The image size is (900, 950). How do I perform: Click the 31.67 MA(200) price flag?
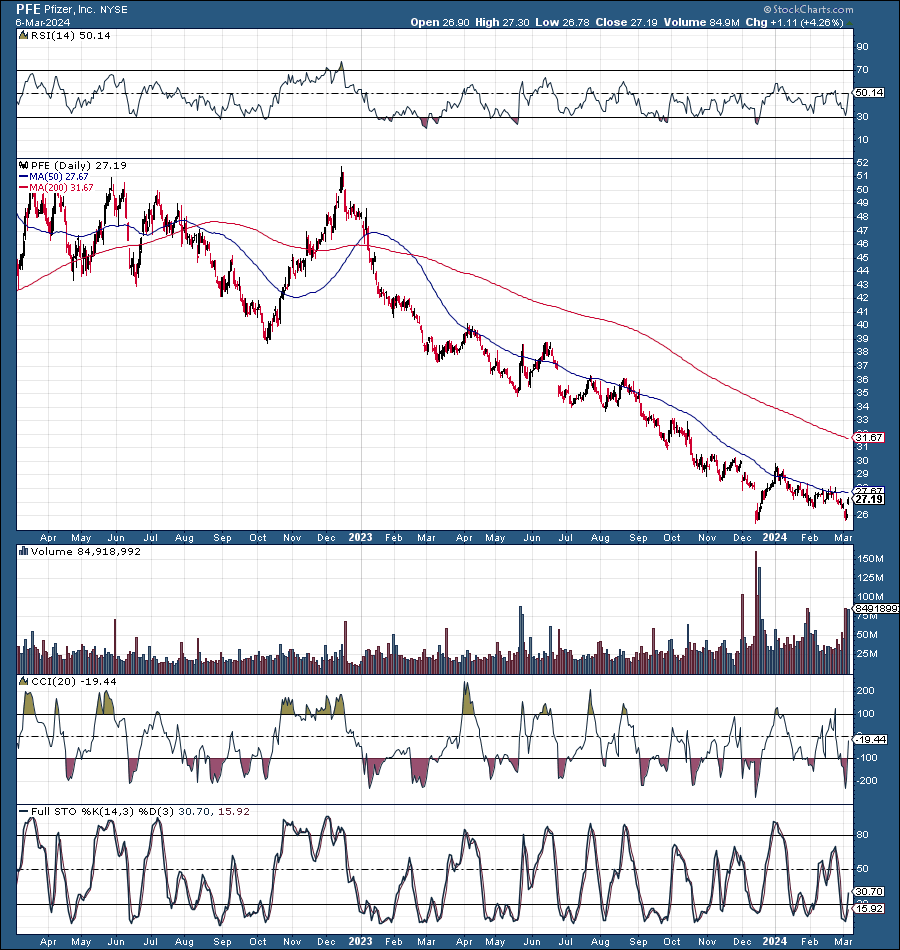tap(868, 436)
